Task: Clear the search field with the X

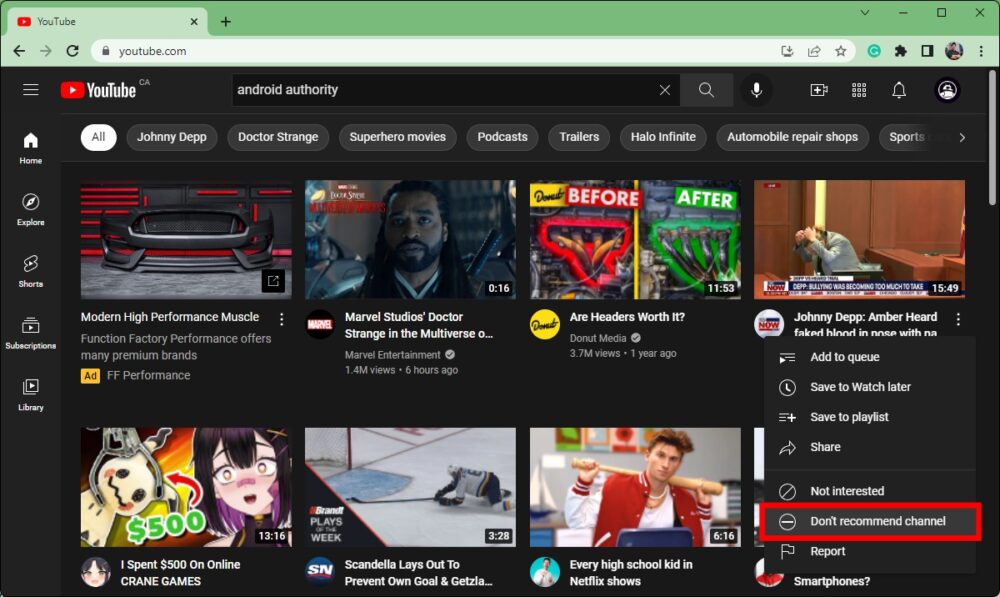Action: tap(664, 89)
